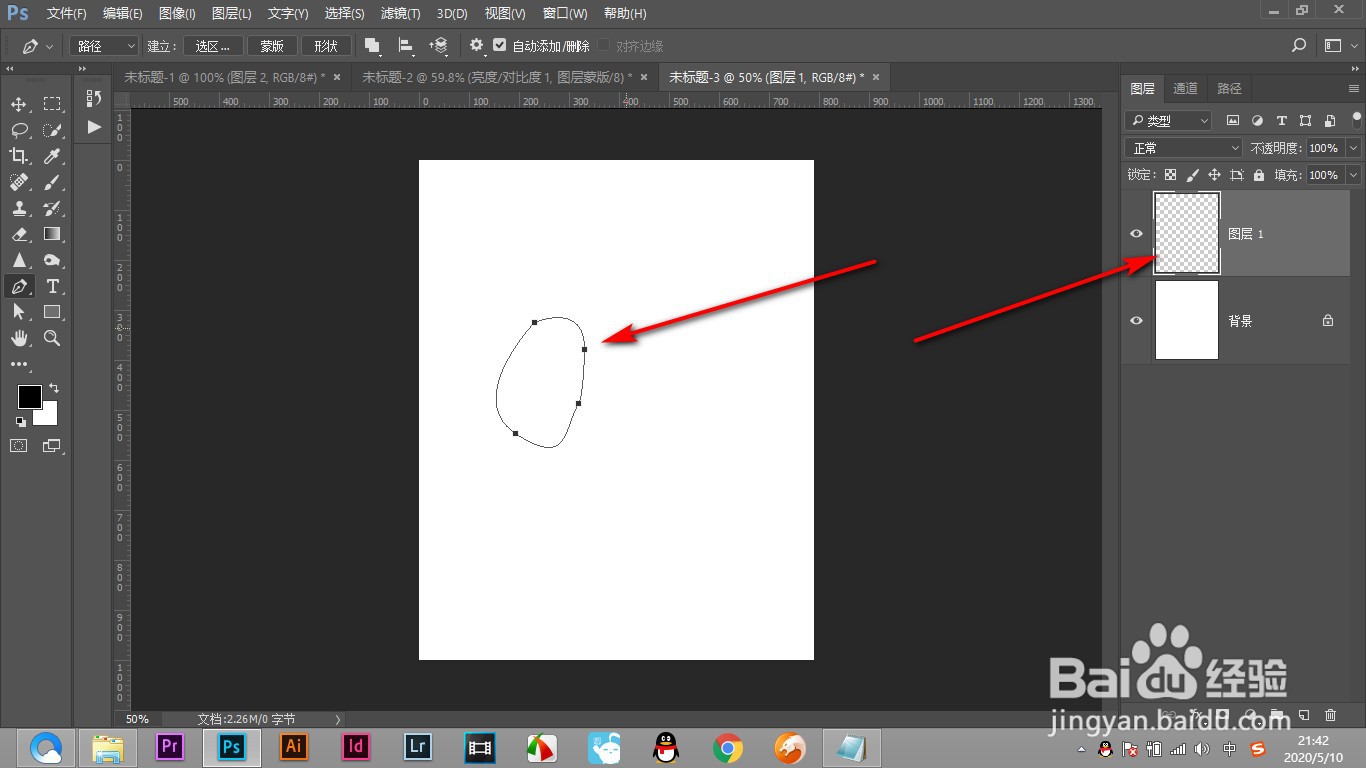
Task: Toggle Quick Mask mode
Action: 19,446
